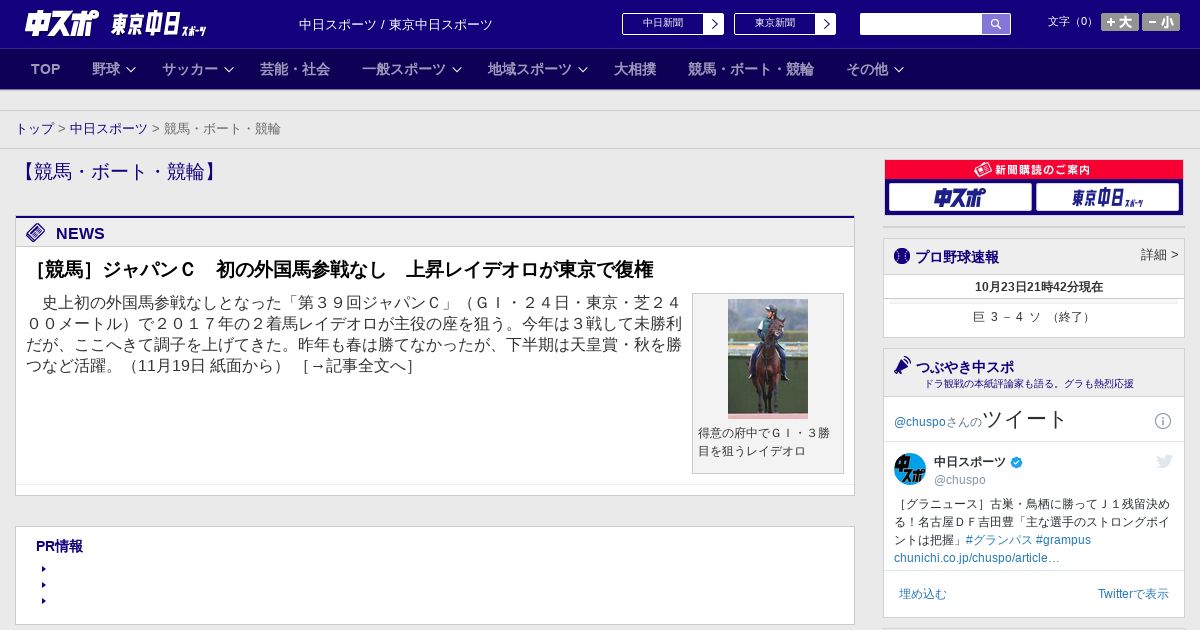Focus the header search input field
The height and width of the screenshot is (630, 1200).
click(x=921, y=24)
